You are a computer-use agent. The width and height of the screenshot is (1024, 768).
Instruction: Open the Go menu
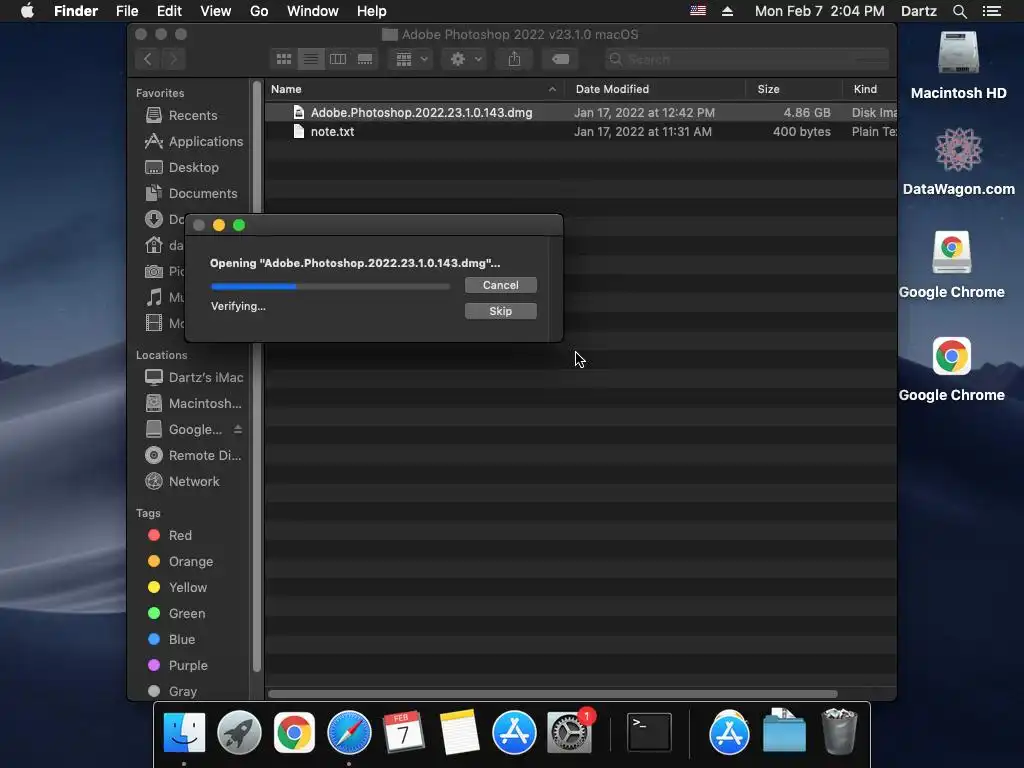coord(259,11)
